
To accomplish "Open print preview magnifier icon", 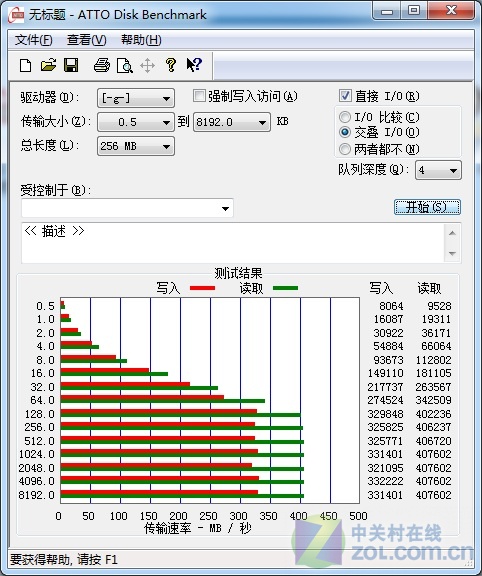I will [125, 65].
